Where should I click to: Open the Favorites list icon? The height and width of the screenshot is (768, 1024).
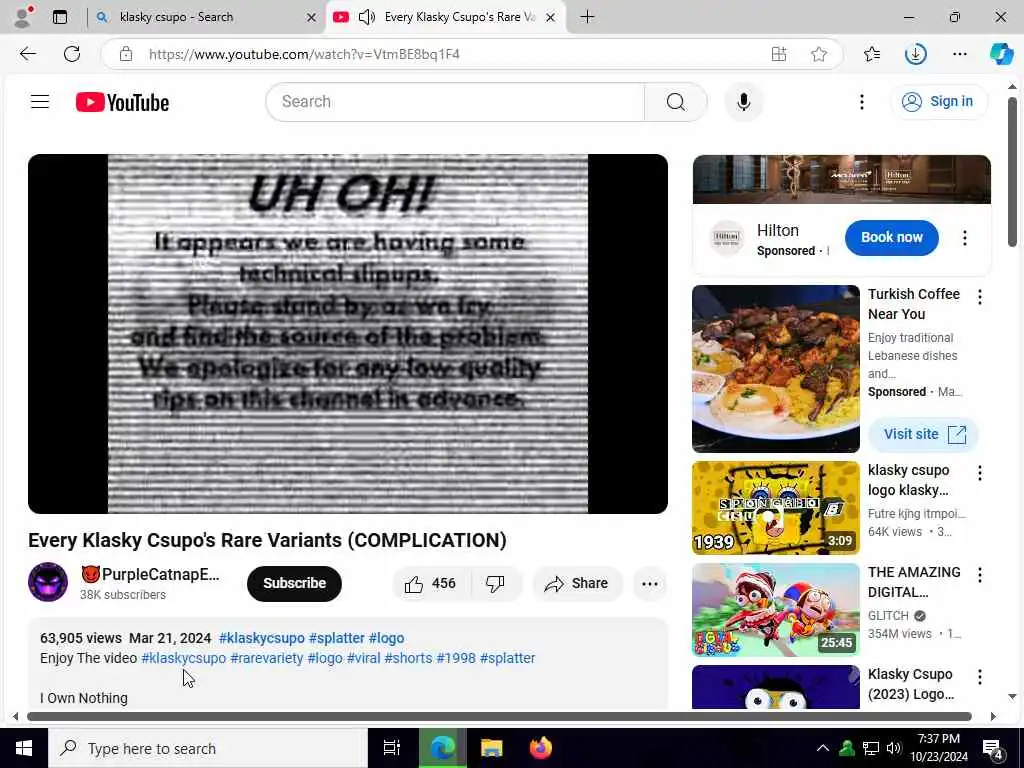(872, 54)
